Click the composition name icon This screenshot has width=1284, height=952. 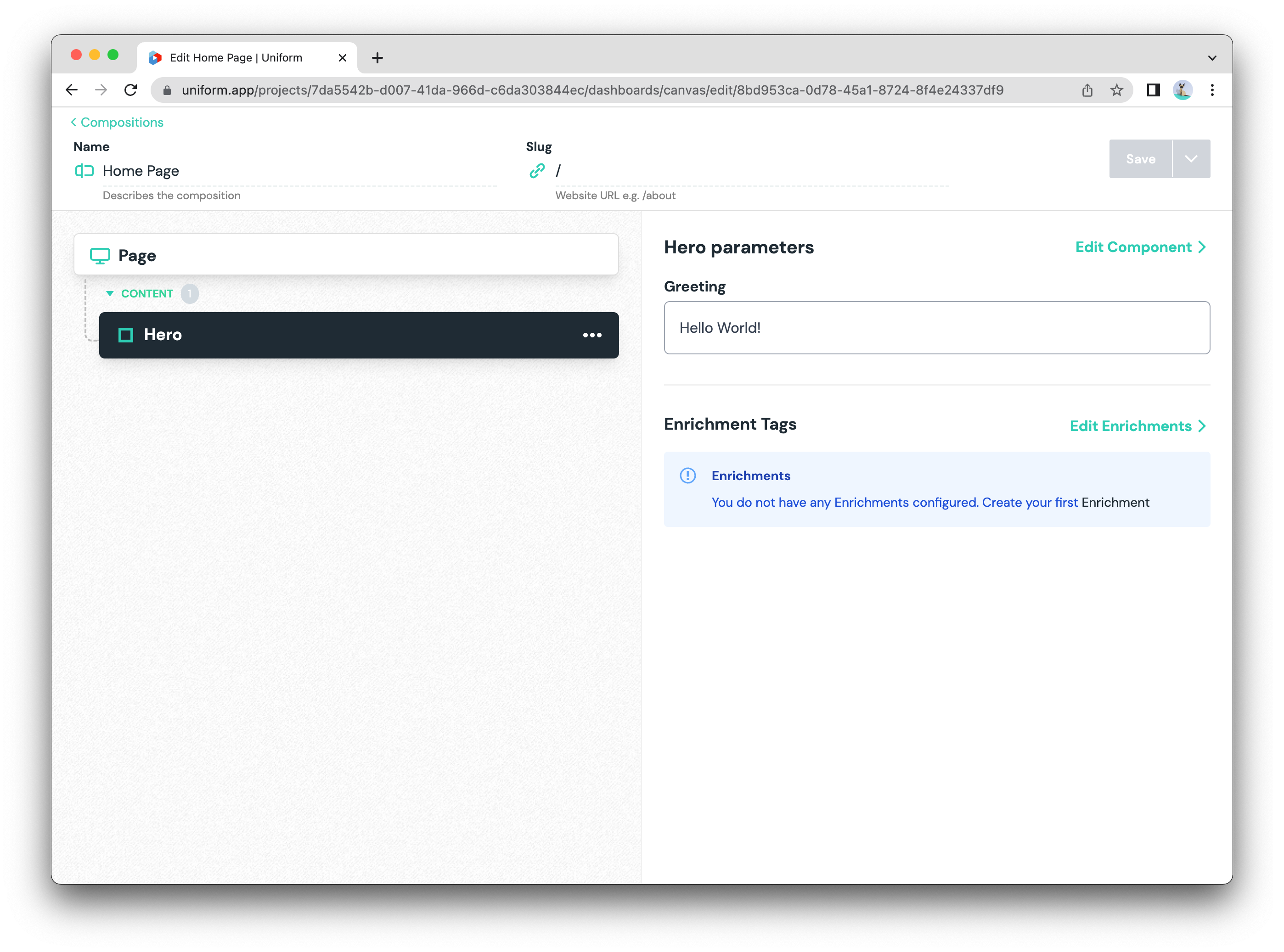click(x=84, y=171)
